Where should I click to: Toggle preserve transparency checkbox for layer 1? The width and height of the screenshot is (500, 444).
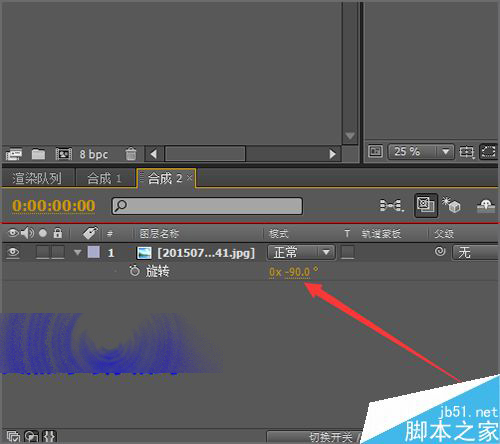click(x=347, y=252)
